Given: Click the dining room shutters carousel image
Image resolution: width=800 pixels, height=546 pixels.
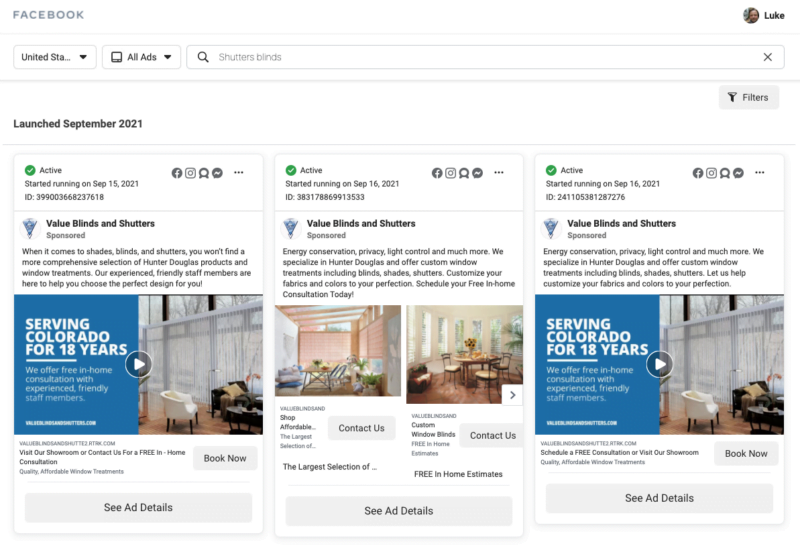Looking at the screenshot, I should click(x=465, y=354).
